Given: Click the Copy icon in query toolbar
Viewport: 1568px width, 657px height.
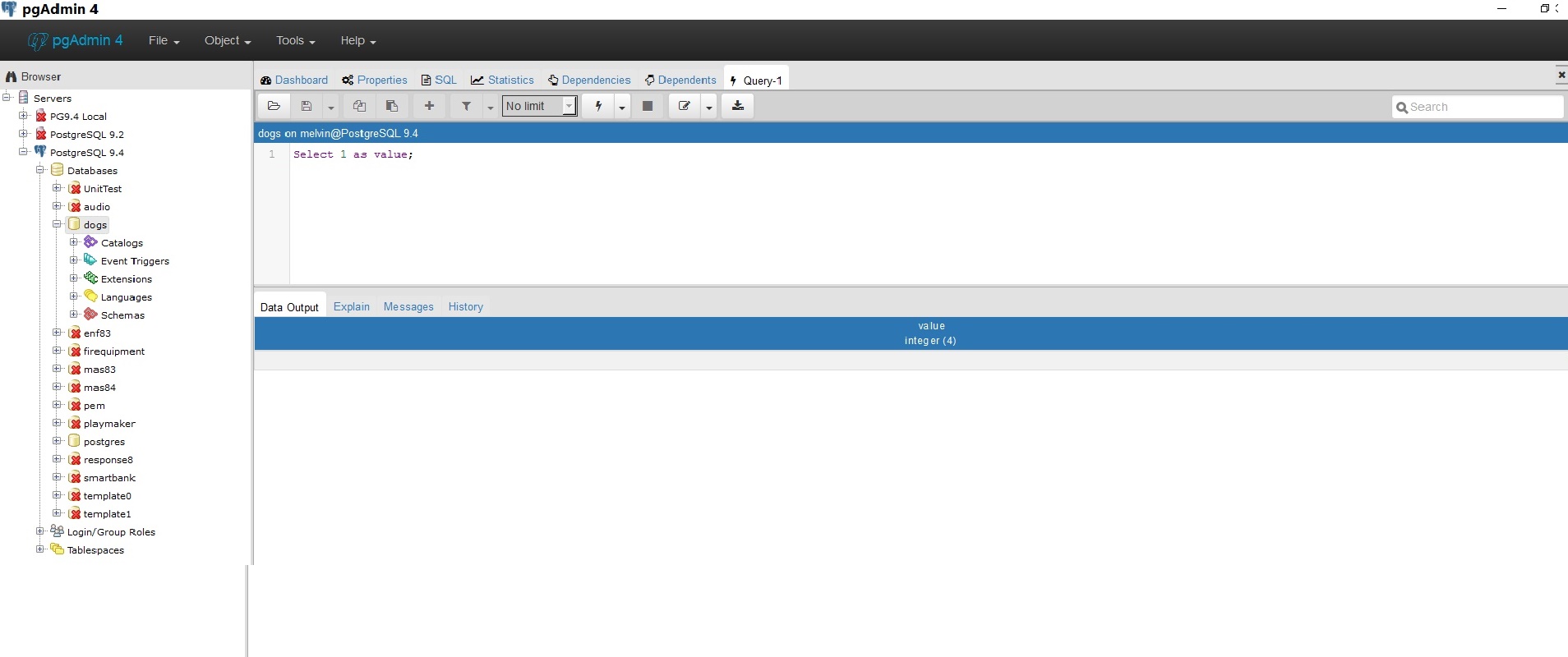Looking at the screenshot, I should 359,106.
